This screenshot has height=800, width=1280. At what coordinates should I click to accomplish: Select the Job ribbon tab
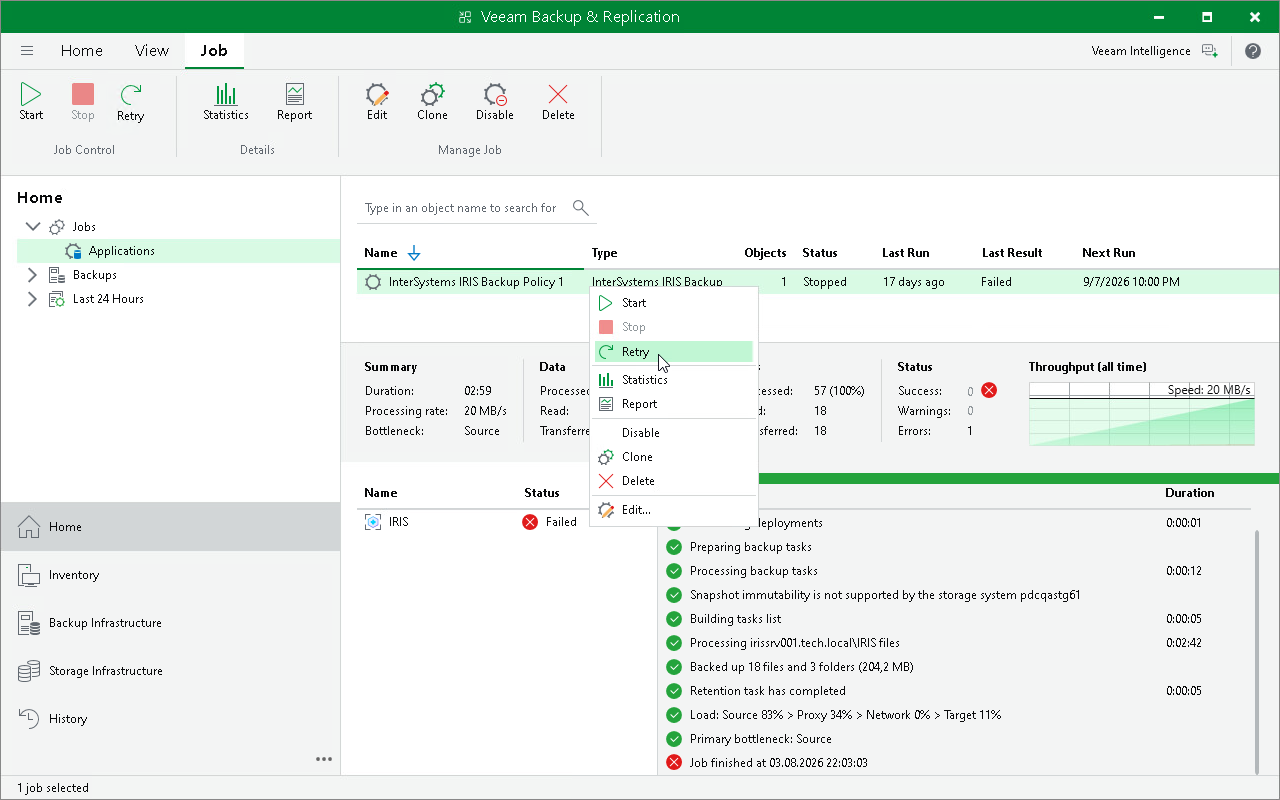click(x=214, y=51)
